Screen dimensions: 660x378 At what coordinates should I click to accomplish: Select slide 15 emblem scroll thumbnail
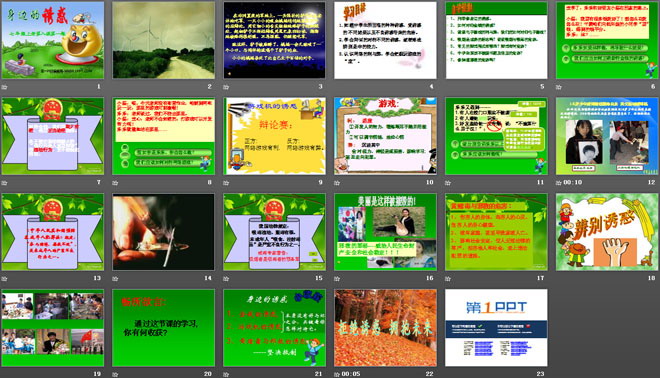274,232
